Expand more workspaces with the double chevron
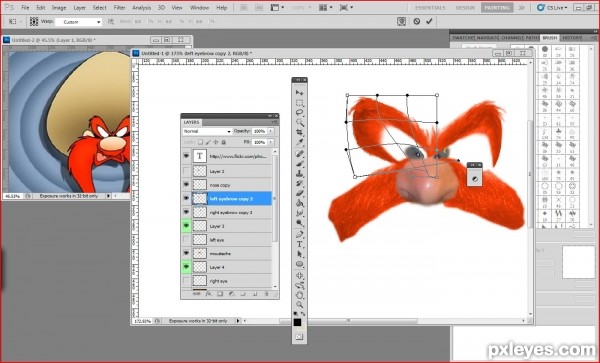The width and height of the screenshot is (600, 363). [521, 7]
